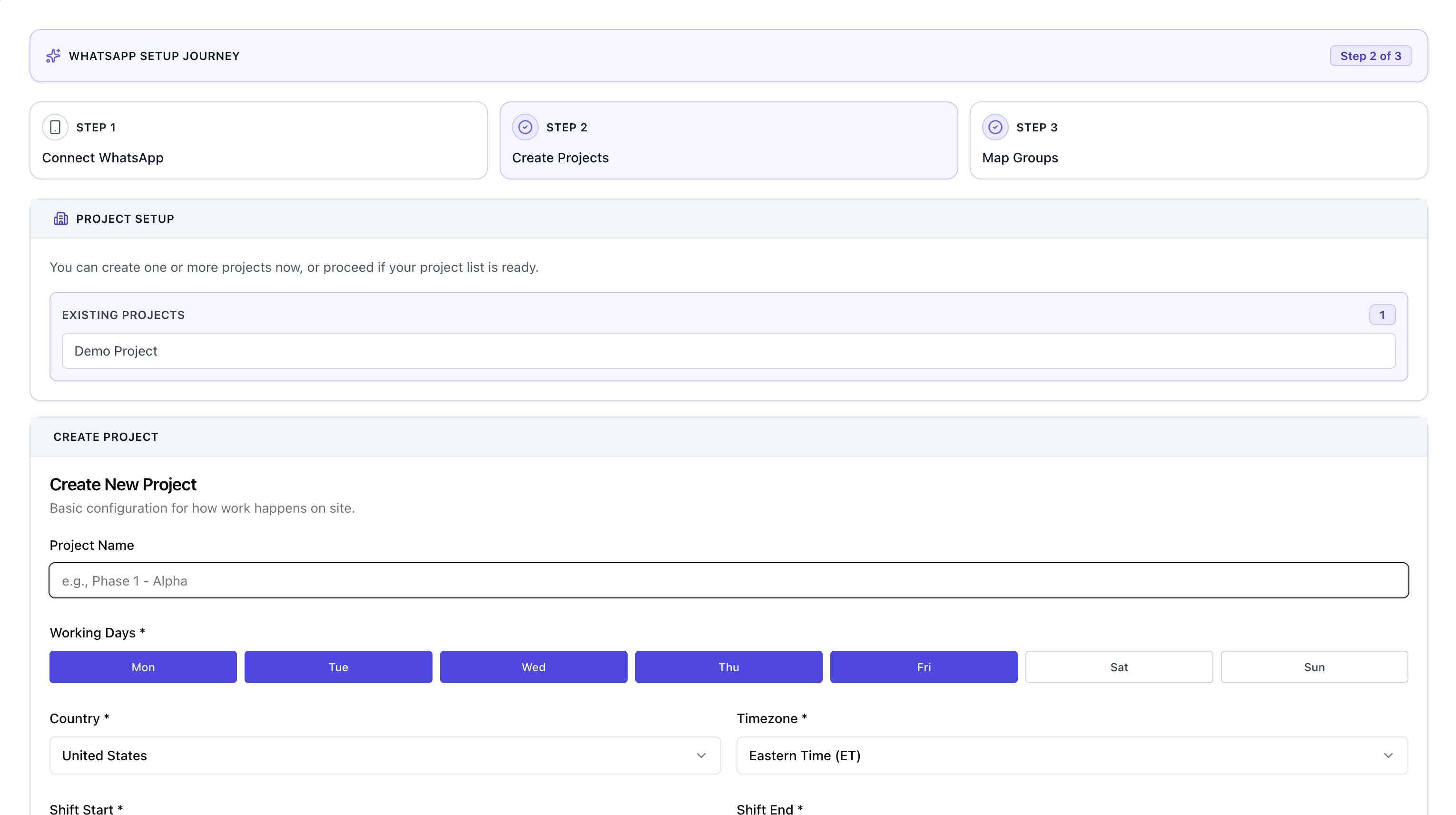Image resolution: width=1456 pixels, height=815 pixels.
Task: Click the building icon next to Project Setup
Action: (60, 219)
